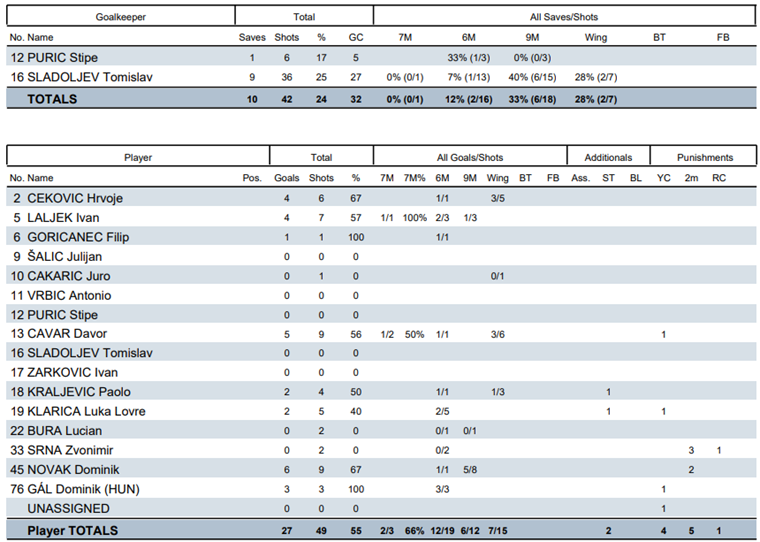Click the 'Additionals' header
Screen dimensions: 760x542
(x=608, y=158)
